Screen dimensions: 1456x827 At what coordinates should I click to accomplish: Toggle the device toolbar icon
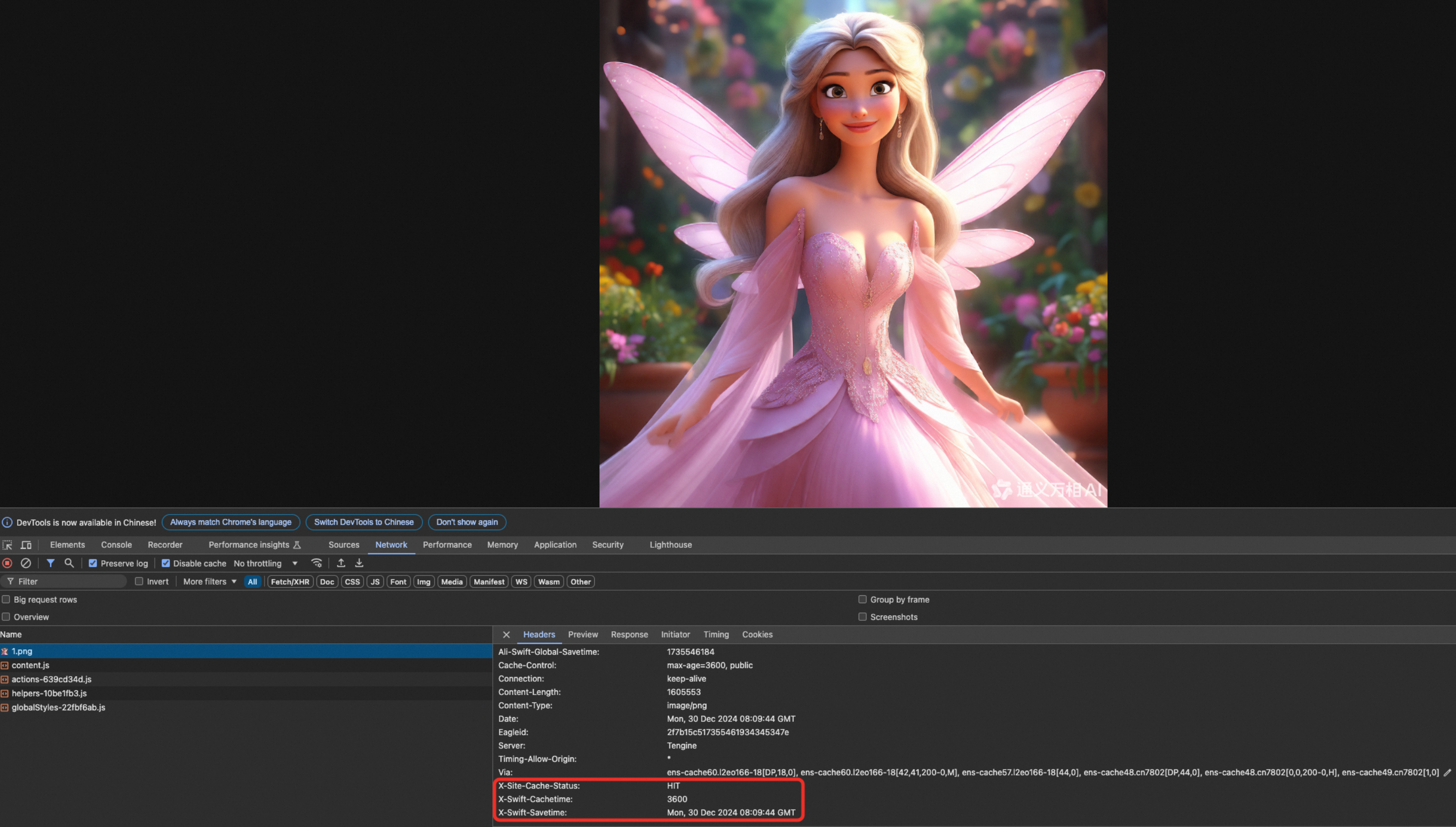(x=26, y=545)
